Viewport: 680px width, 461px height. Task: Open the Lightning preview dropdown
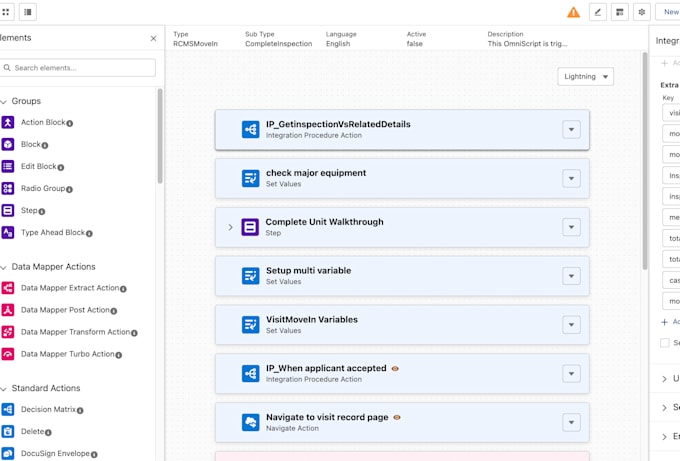tap(585, 76)
